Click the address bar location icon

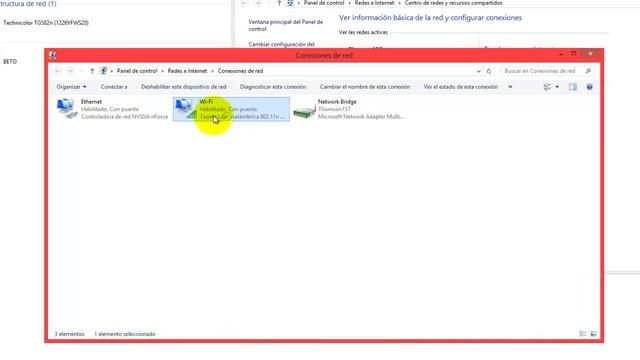tap(104, 71)
